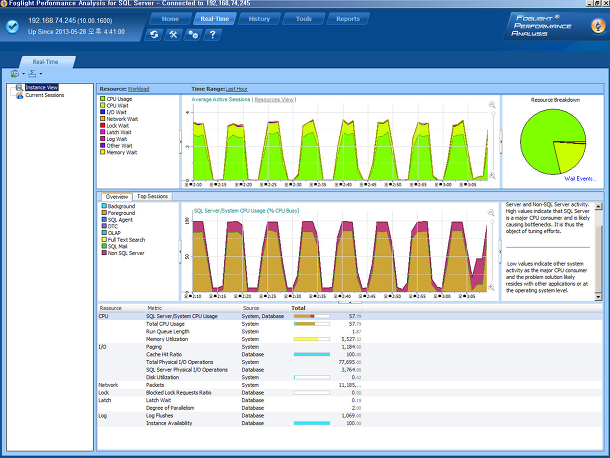Select the Memory Utilization metric row
610x458 pixels.
(350, 339)
